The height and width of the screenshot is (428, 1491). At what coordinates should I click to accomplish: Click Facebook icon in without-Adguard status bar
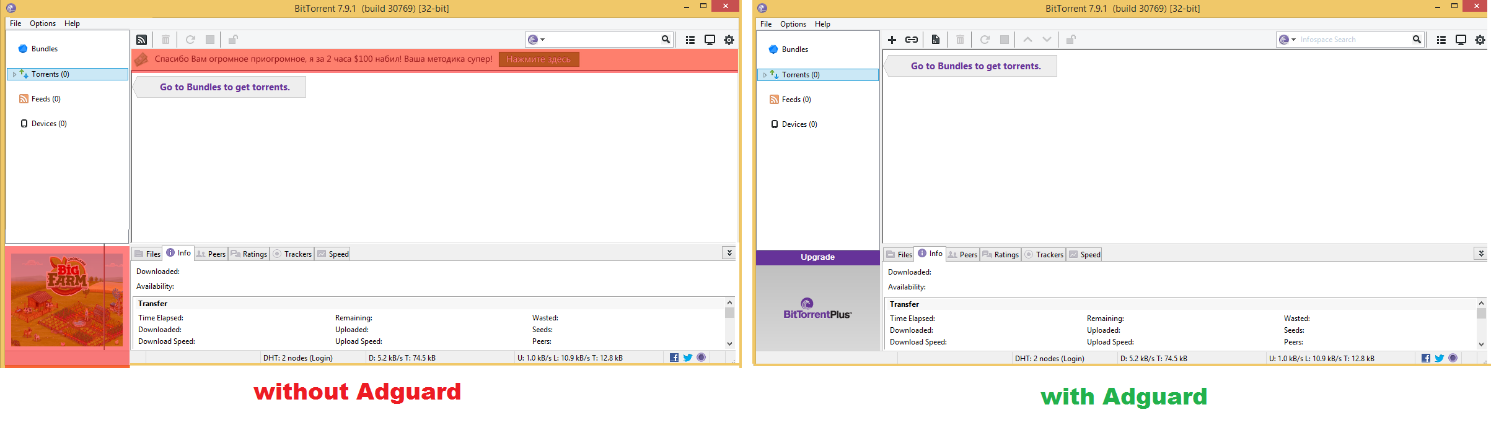coord(675,357)
